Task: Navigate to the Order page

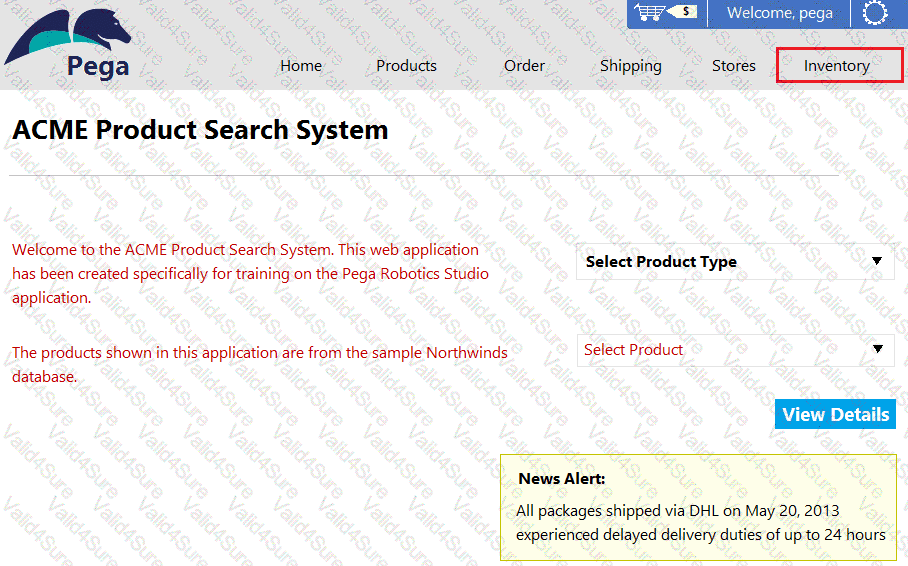Action: 524,66
